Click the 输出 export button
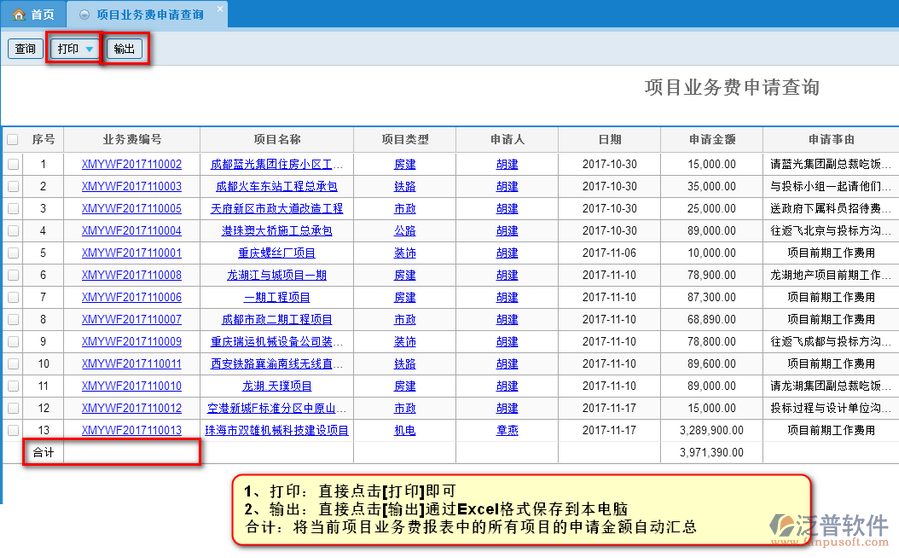 pyautogui.click(x=125, y=49)
